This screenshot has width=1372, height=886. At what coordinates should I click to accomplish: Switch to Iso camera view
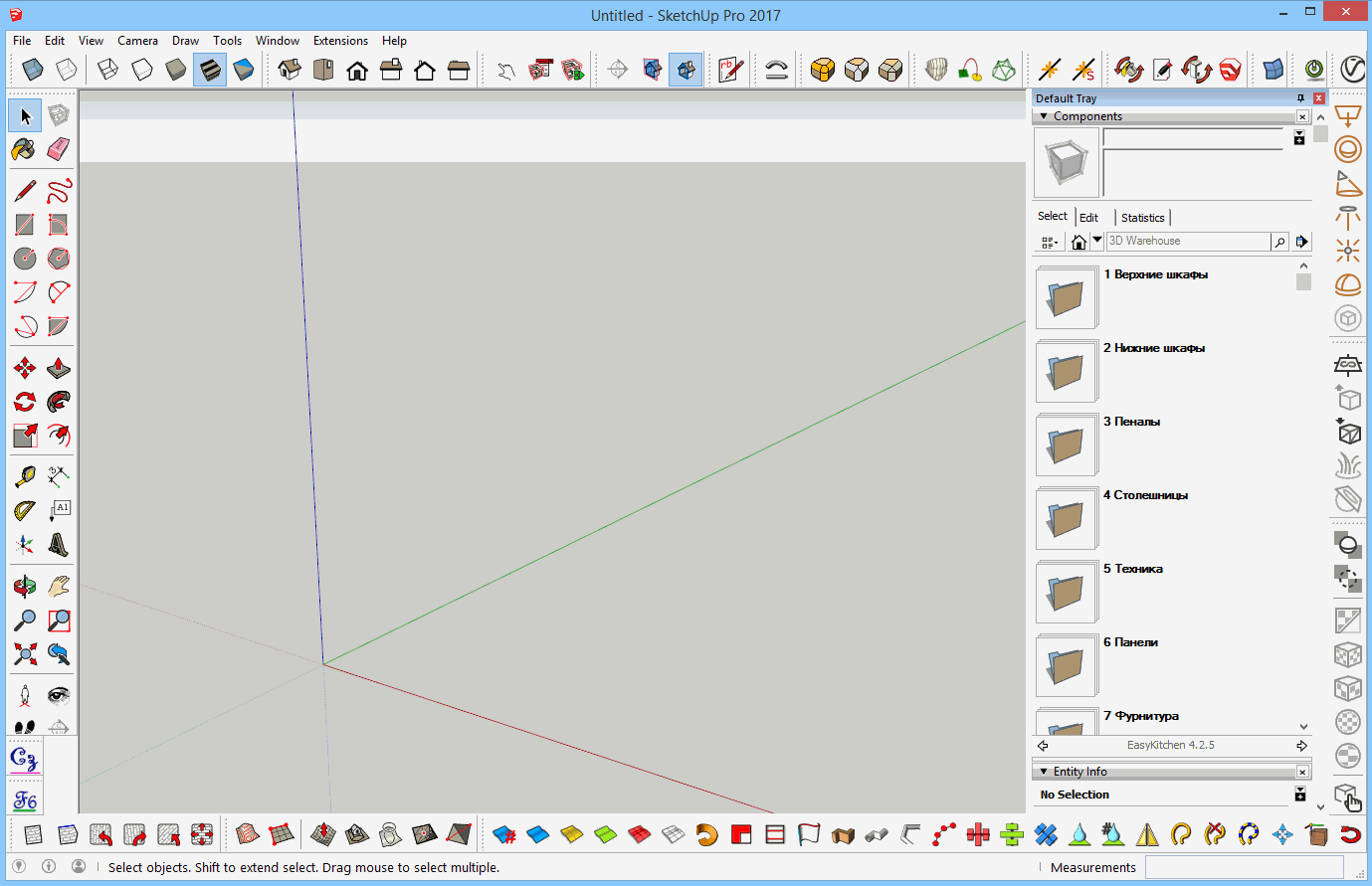coord(290,70)
